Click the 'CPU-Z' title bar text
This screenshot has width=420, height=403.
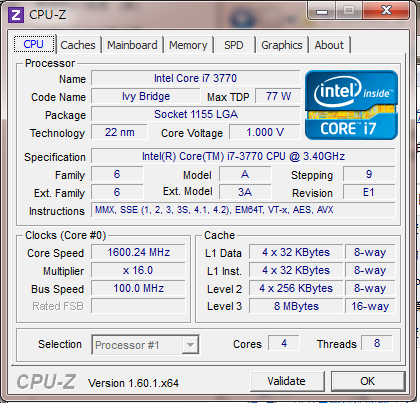[x=48, y=15]
